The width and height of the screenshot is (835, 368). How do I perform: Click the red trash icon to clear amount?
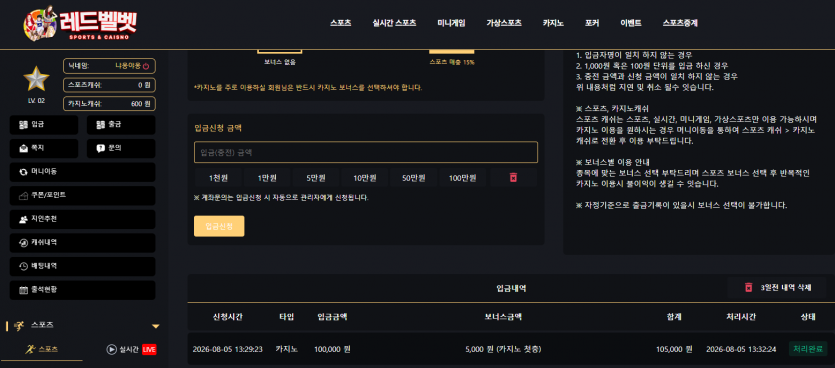pyautogui.click(x=513, y=178)
